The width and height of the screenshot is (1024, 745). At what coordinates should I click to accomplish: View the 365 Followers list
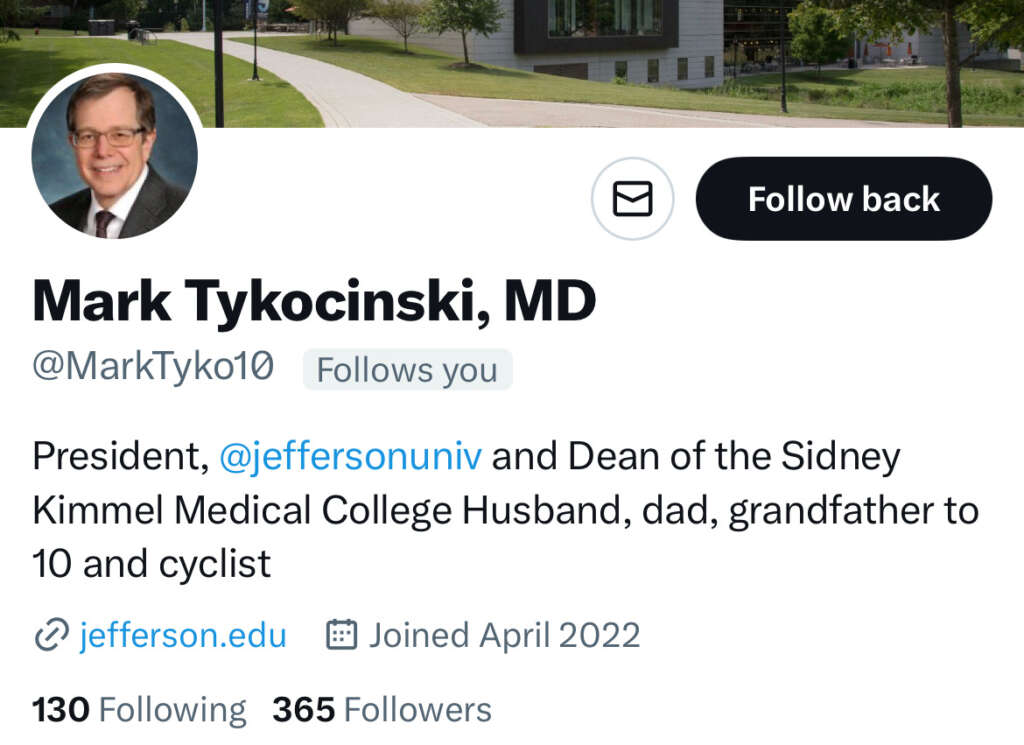pyautogui.click(x=382, y=710)
